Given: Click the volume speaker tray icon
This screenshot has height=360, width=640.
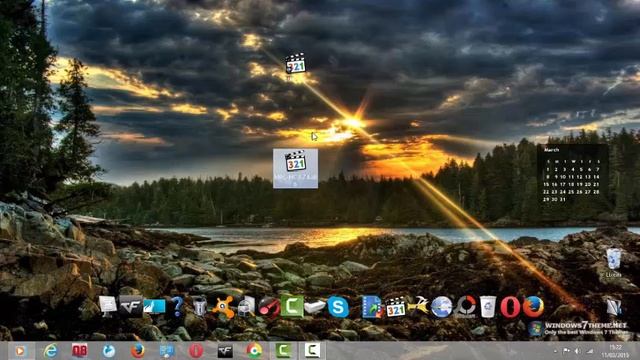Looking at the screenshot, I should click(x=578, y=351).
